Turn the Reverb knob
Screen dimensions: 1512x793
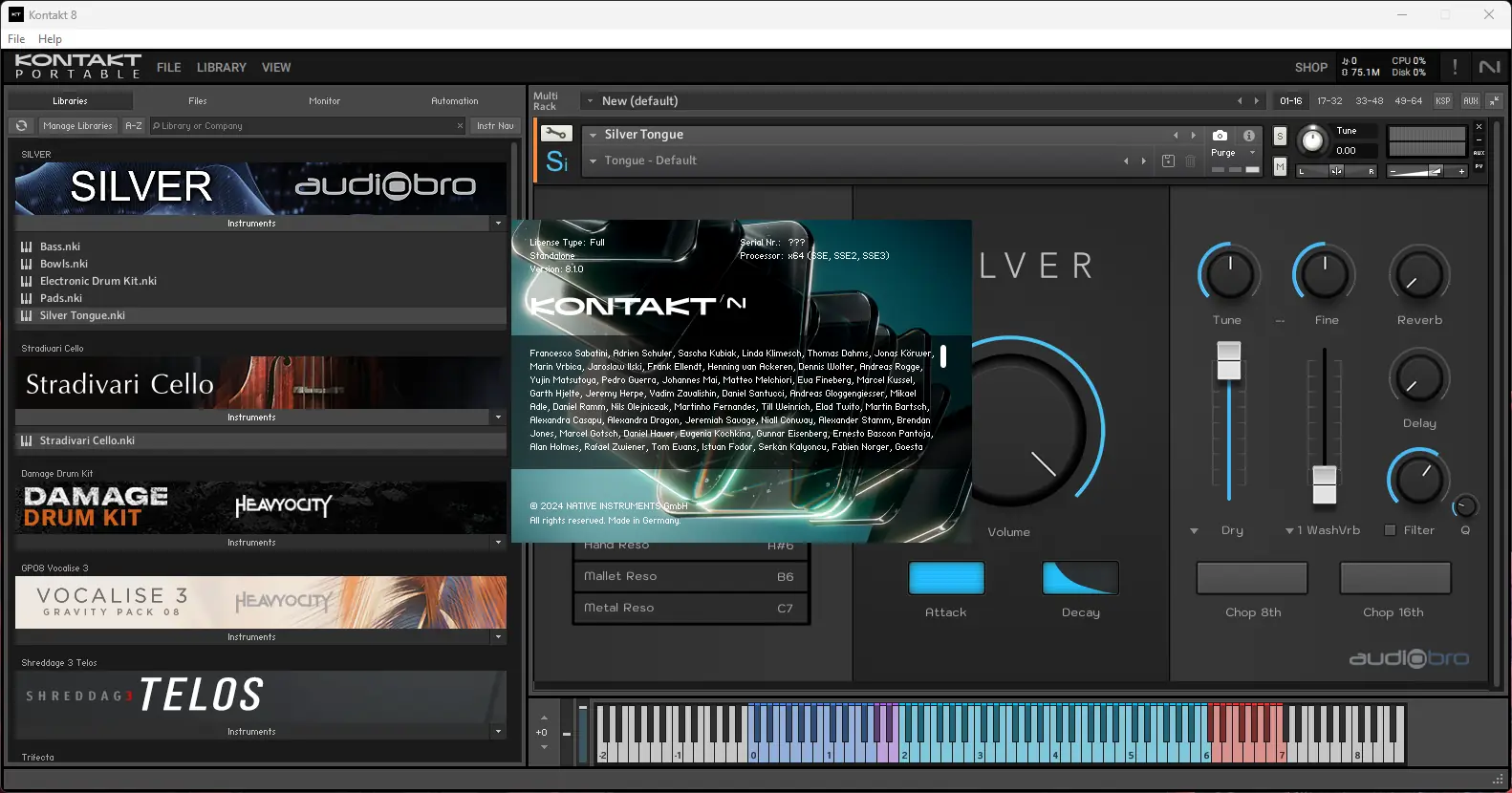(1419, 276)
